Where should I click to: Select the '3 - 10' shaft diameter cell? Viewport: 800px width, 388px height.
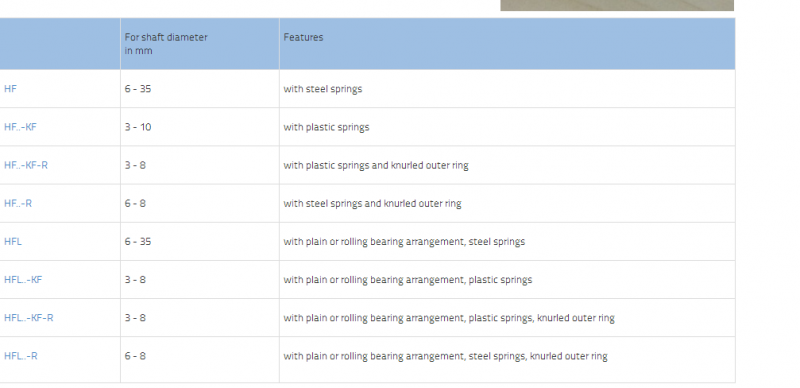138,127
